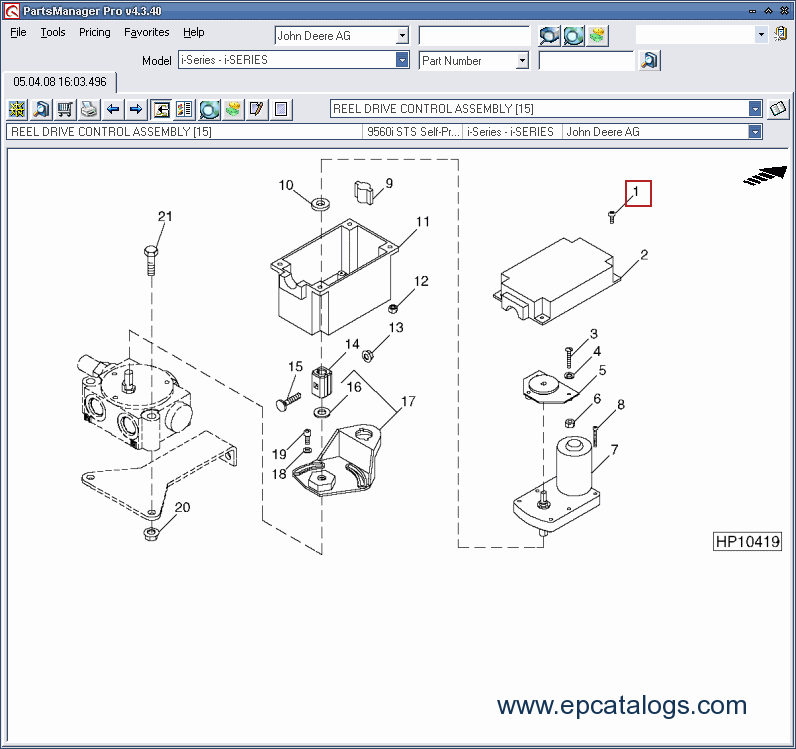Click the round lens search icon in top toolbar

click(574, 36)
